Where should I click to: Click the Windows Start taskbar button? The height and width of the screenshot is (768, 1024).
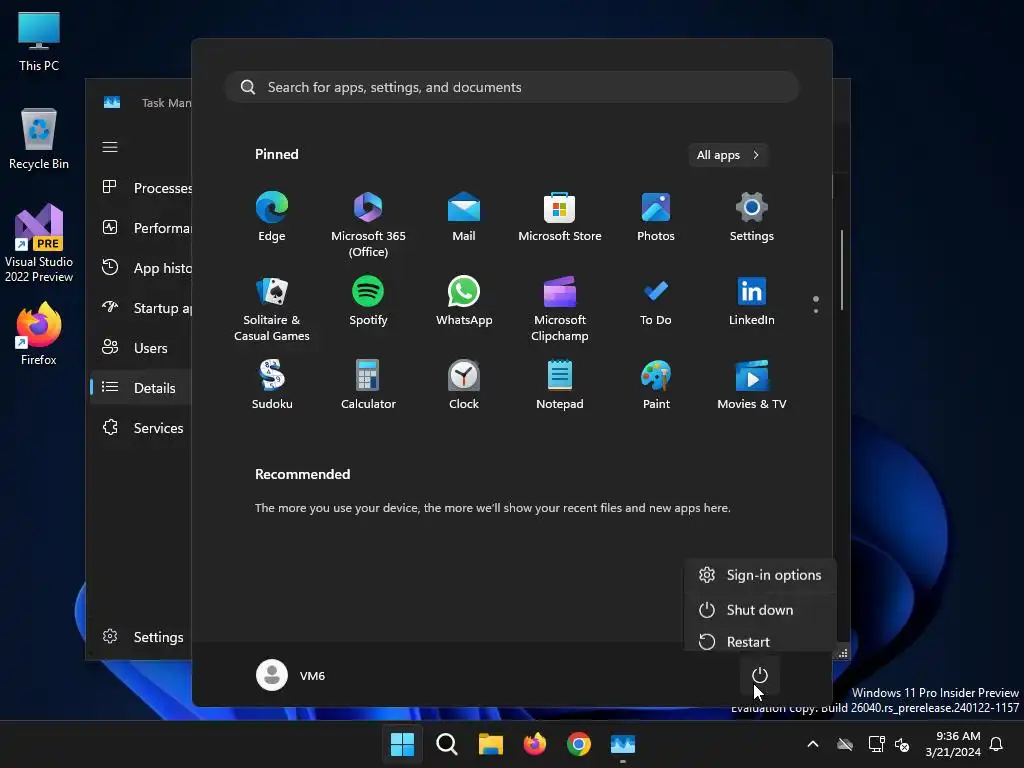pyautogui.click(x=402, y=744)
